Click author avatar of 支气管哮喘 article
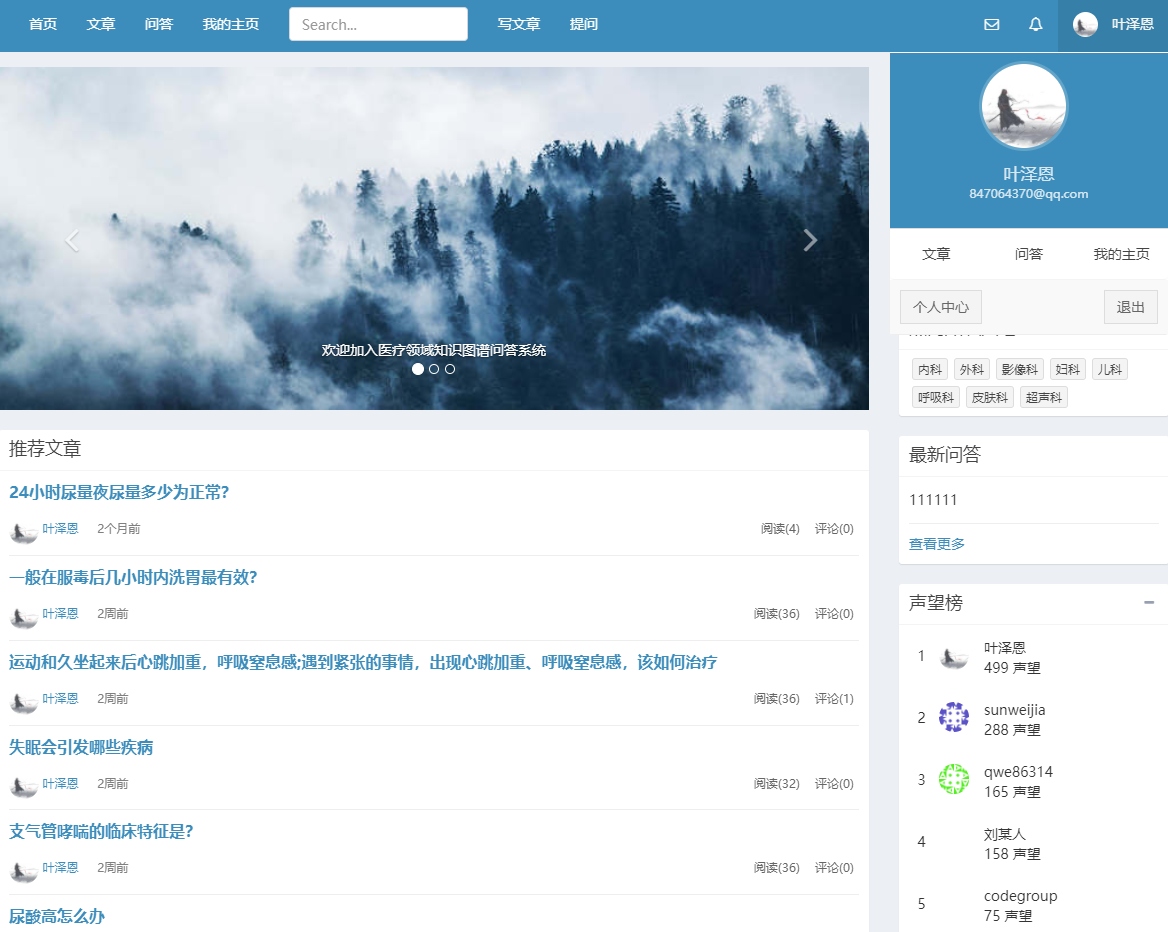This screenshot has width=1168, height=932. (24, 871)
